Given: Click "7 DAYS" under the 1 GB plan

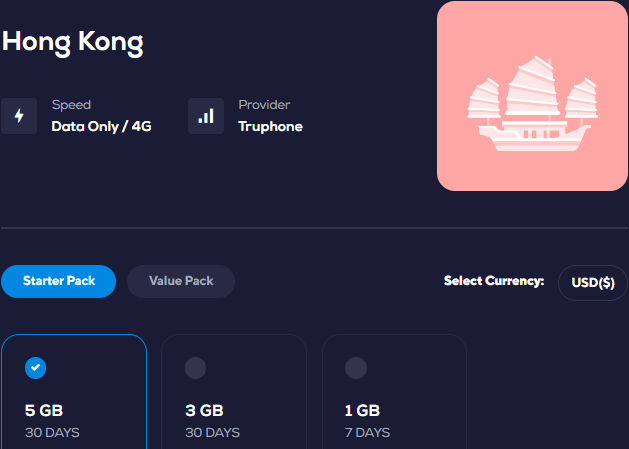Looking at the screenshot, I should 368,433.
